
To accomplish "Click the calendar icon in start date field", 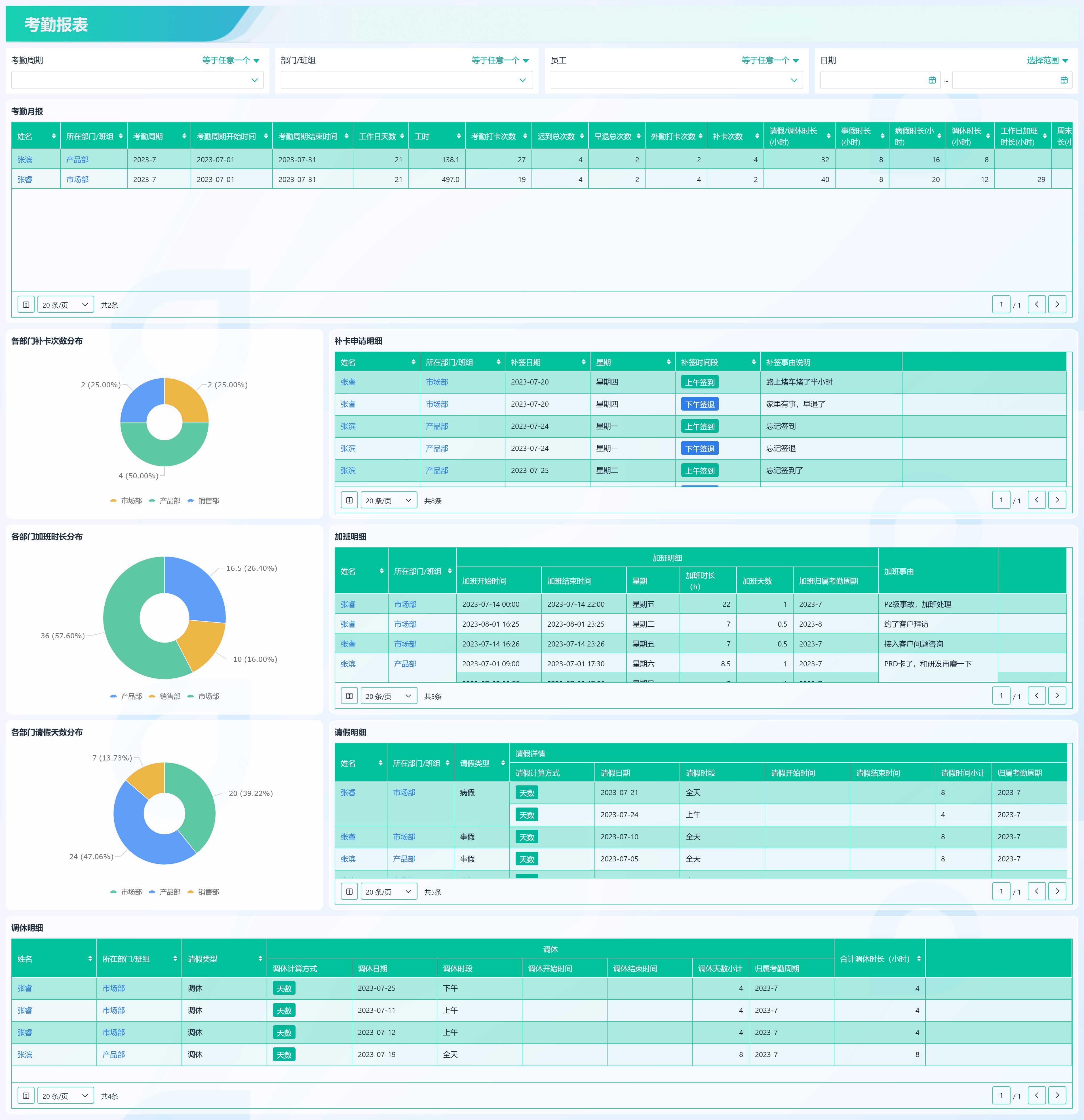I will click(932, 81).
